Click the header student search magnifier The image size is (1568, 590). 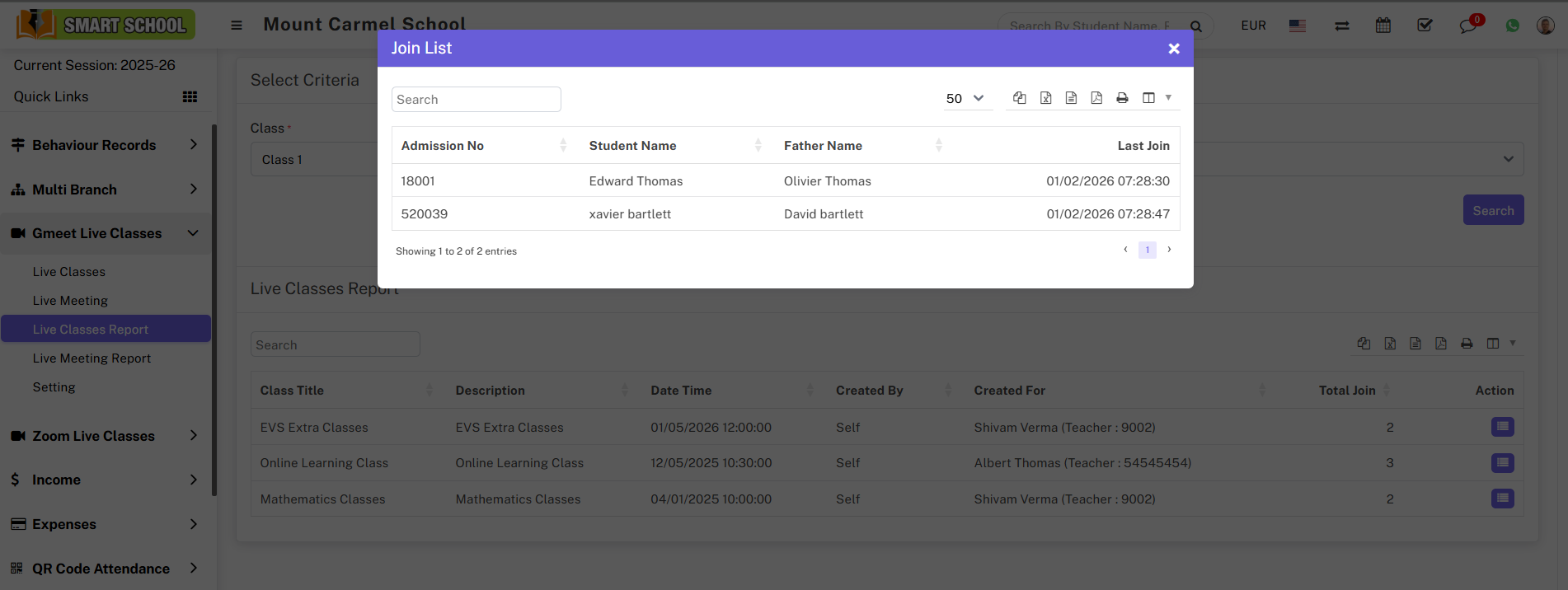pyautogui.click(x=1196, y=26)
